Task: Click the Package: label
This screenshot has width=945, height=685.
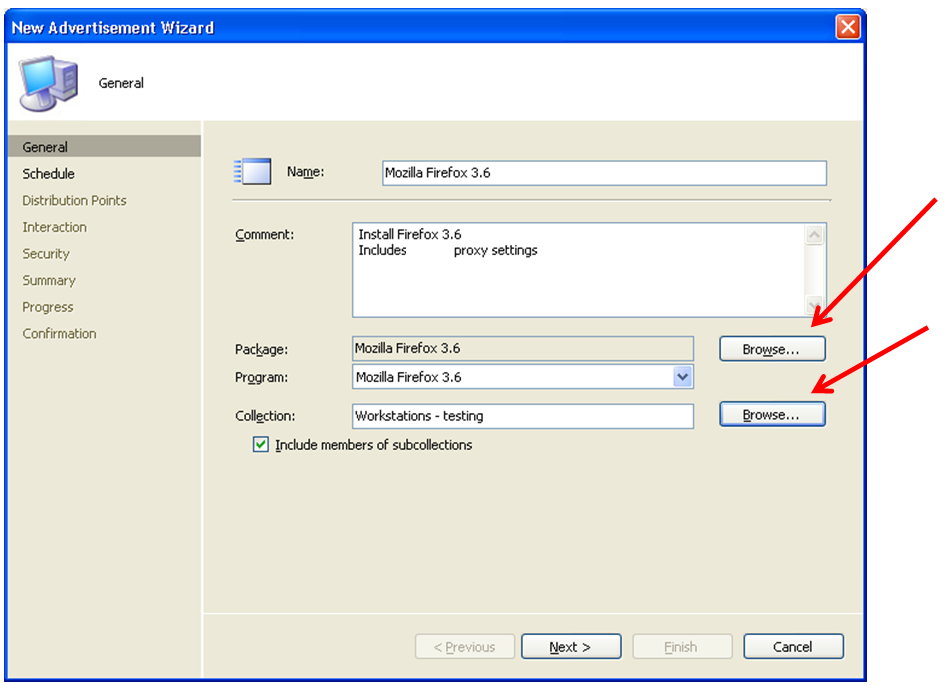Action: [262, 349]
